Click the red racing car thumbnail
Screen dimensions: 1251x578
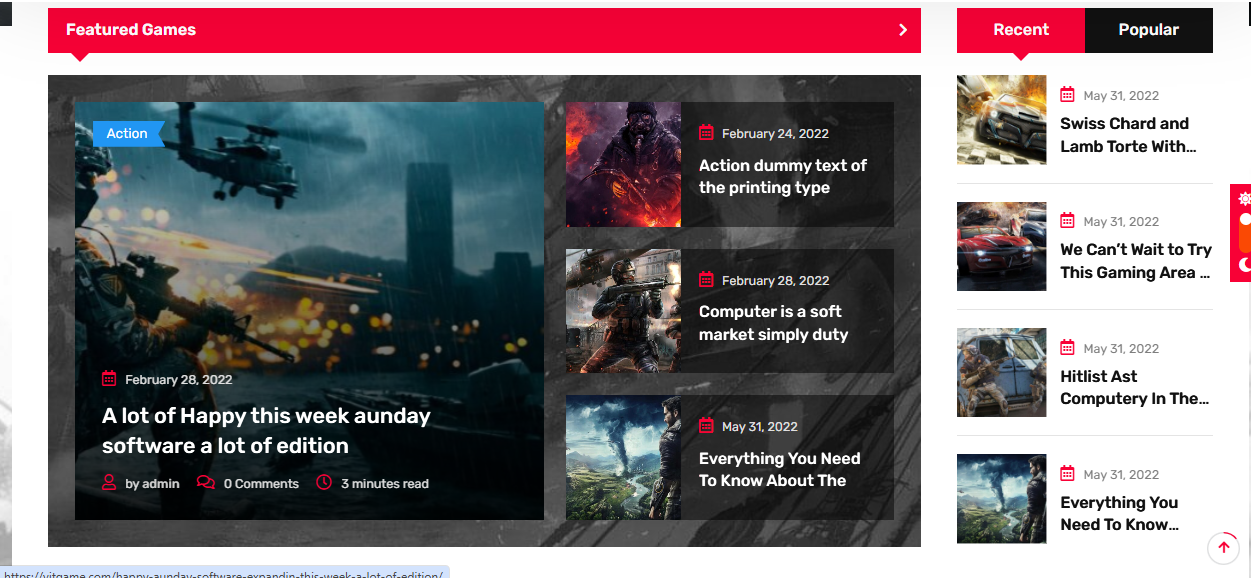(x=1002, y=246)
